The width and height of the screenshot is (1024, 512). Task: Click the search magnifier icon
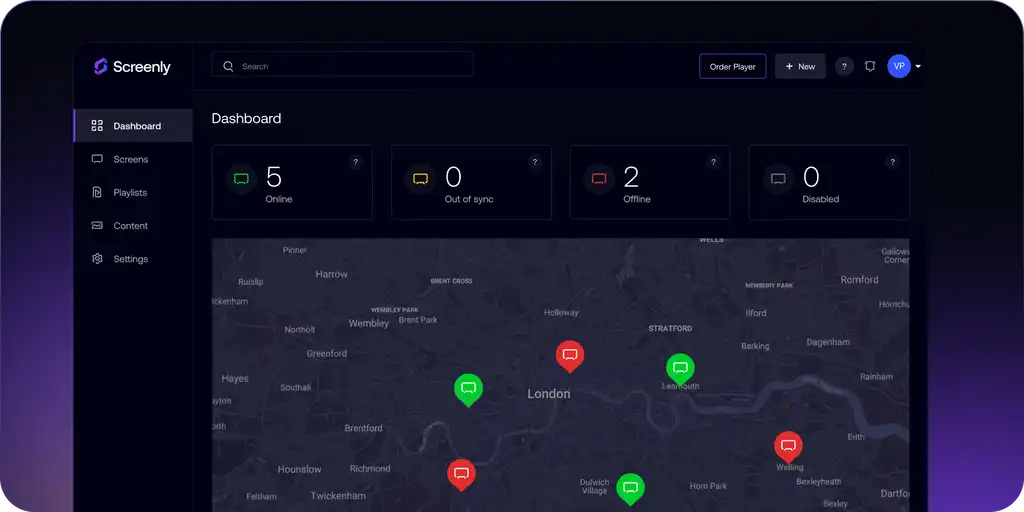[x=228, y=66]
